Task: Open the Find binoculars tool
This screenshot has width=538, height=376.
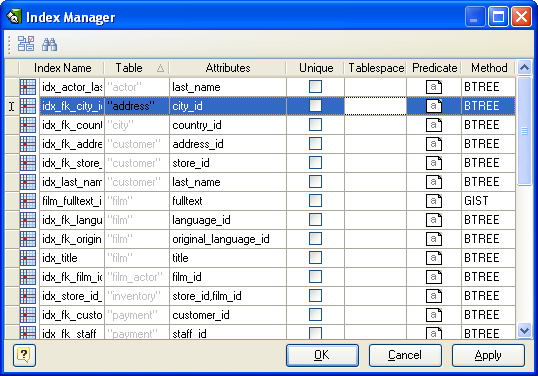Action: pos(49,45)
